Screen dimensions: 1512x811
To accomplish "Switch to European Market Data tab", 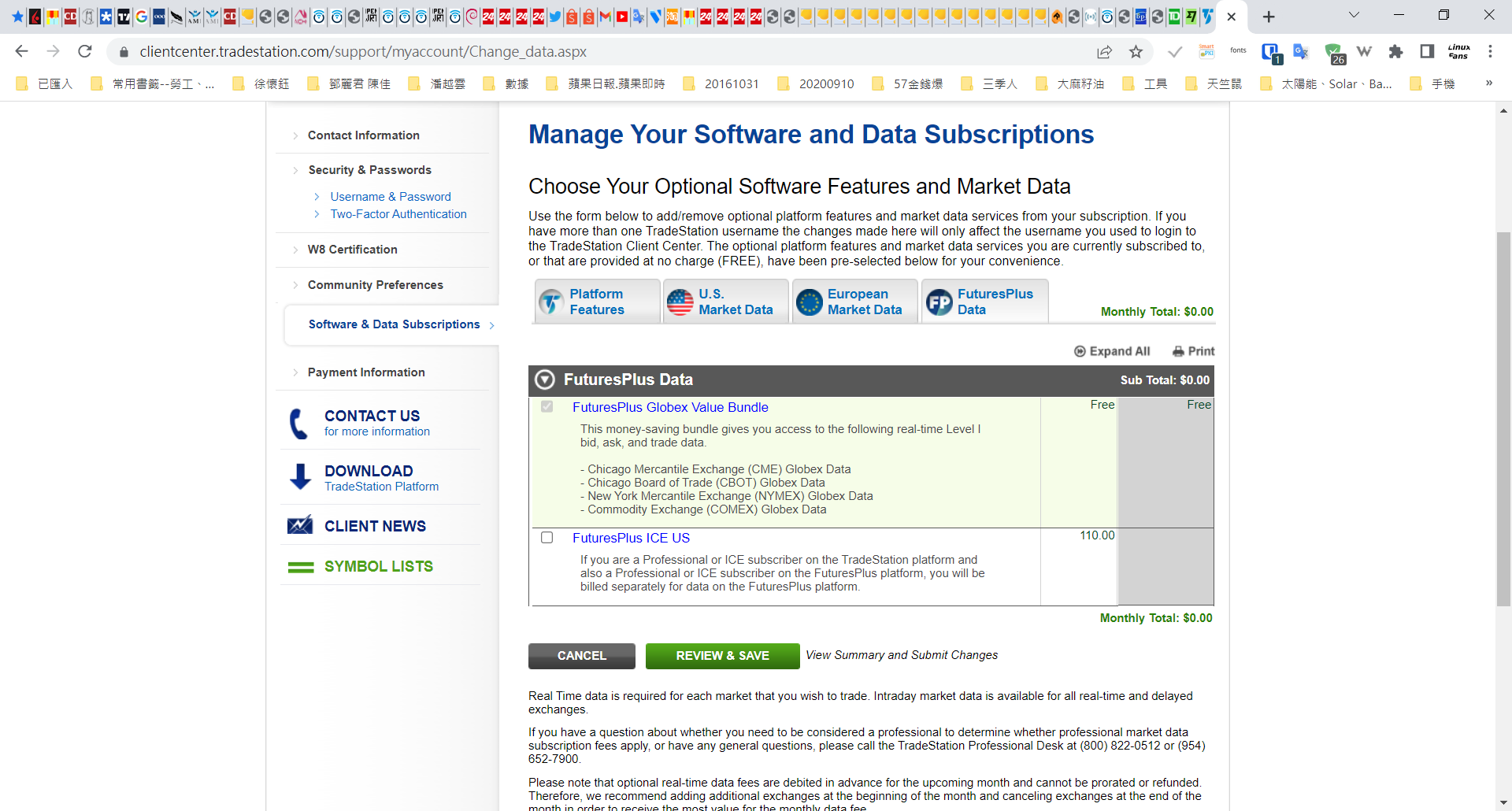I will pyautogui.click(x=855, y=302).
